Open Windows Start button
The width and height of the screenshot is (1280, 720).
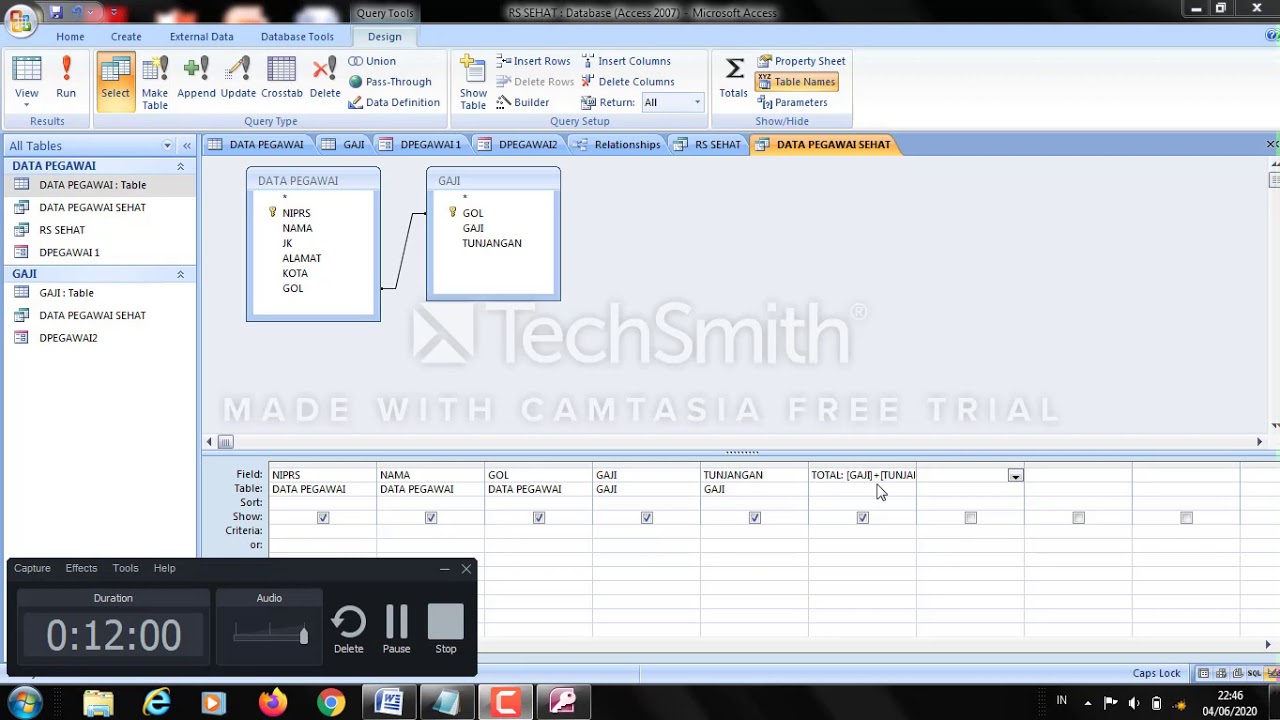[24, 702]
